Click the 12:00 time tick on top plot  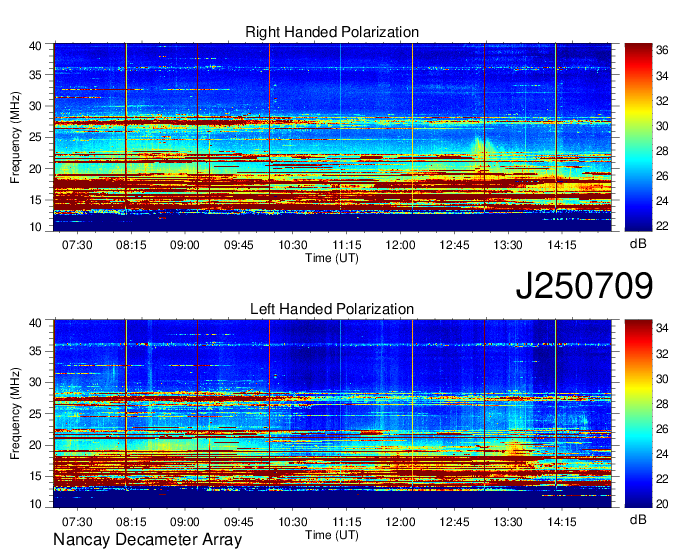[400, 245]
